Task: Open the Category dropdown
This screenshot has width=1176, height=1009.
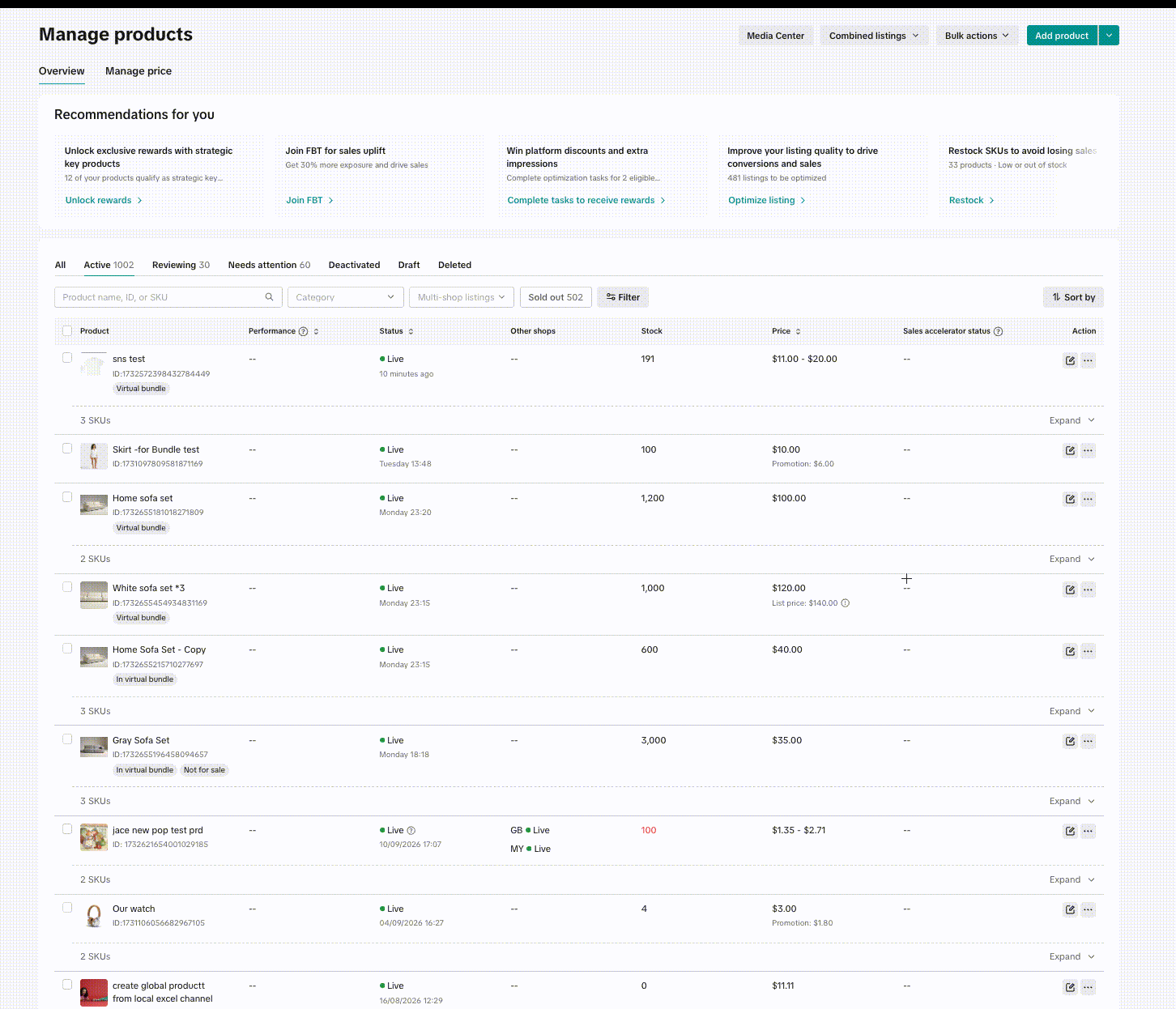Action: pyautogui.click(x=346, y=297)
